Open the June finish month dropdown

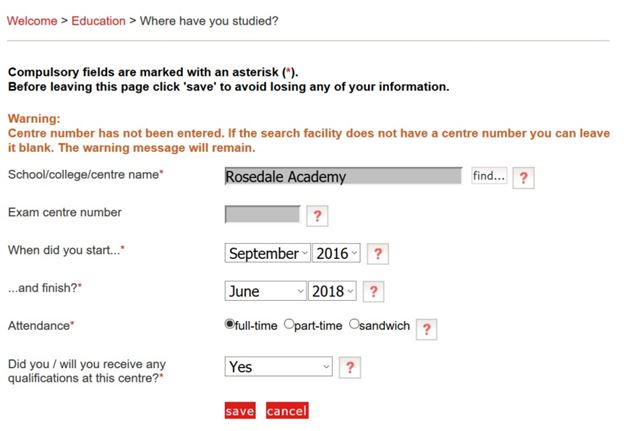[x=265, y=291]
